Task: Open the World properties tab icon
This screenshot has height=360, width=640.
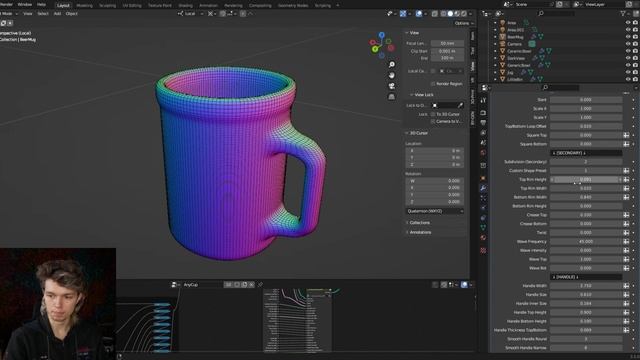Action: (x=483, y=153)
